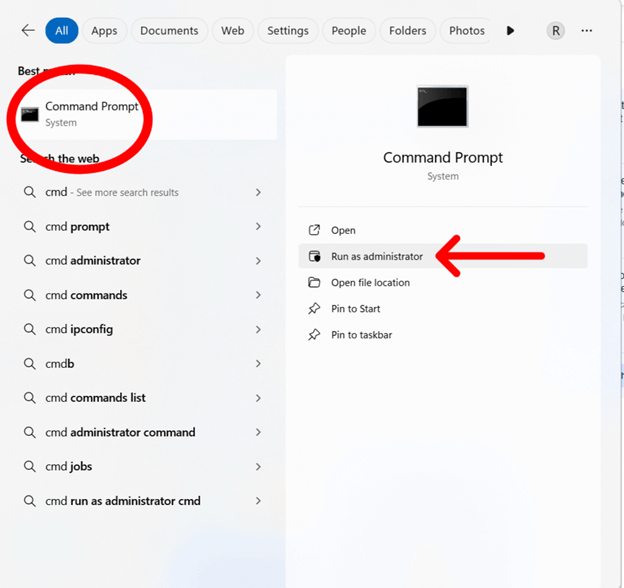Expand the cmd commands list chevron

pyautogui.click(x=258, y=398)
